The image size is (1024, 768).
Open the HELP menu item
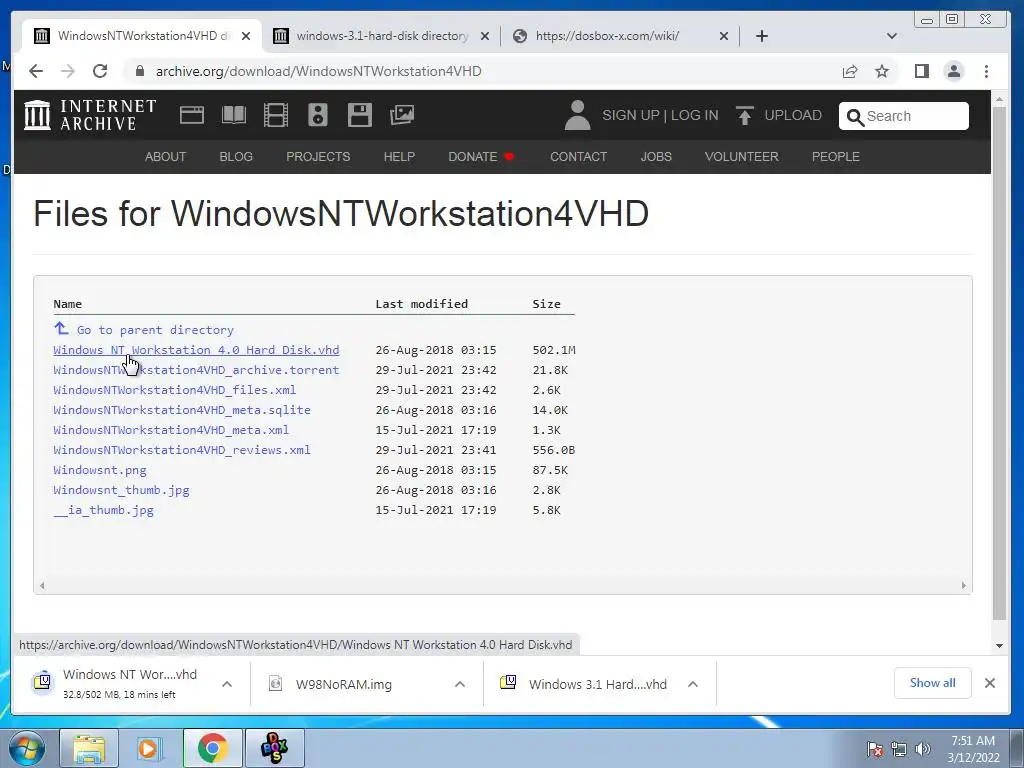coord(399,157)
